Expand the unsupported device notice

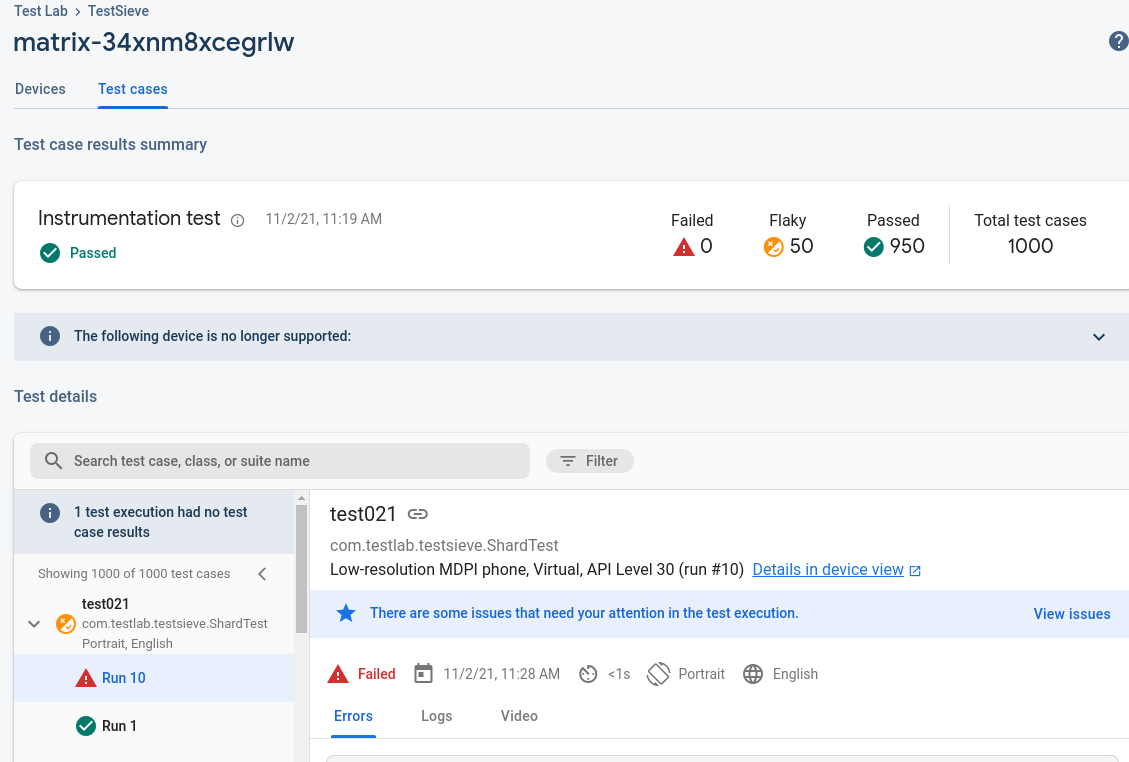tap(1099, 337)
